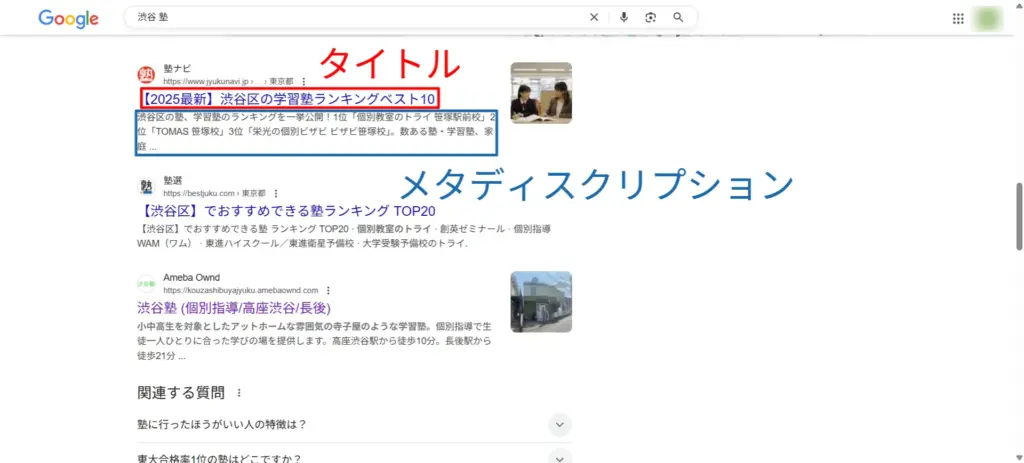The width and height of the screenshot is (1024, 463).
Task: Click the Ameba Ownd site name text
Action: click(191, 277)
